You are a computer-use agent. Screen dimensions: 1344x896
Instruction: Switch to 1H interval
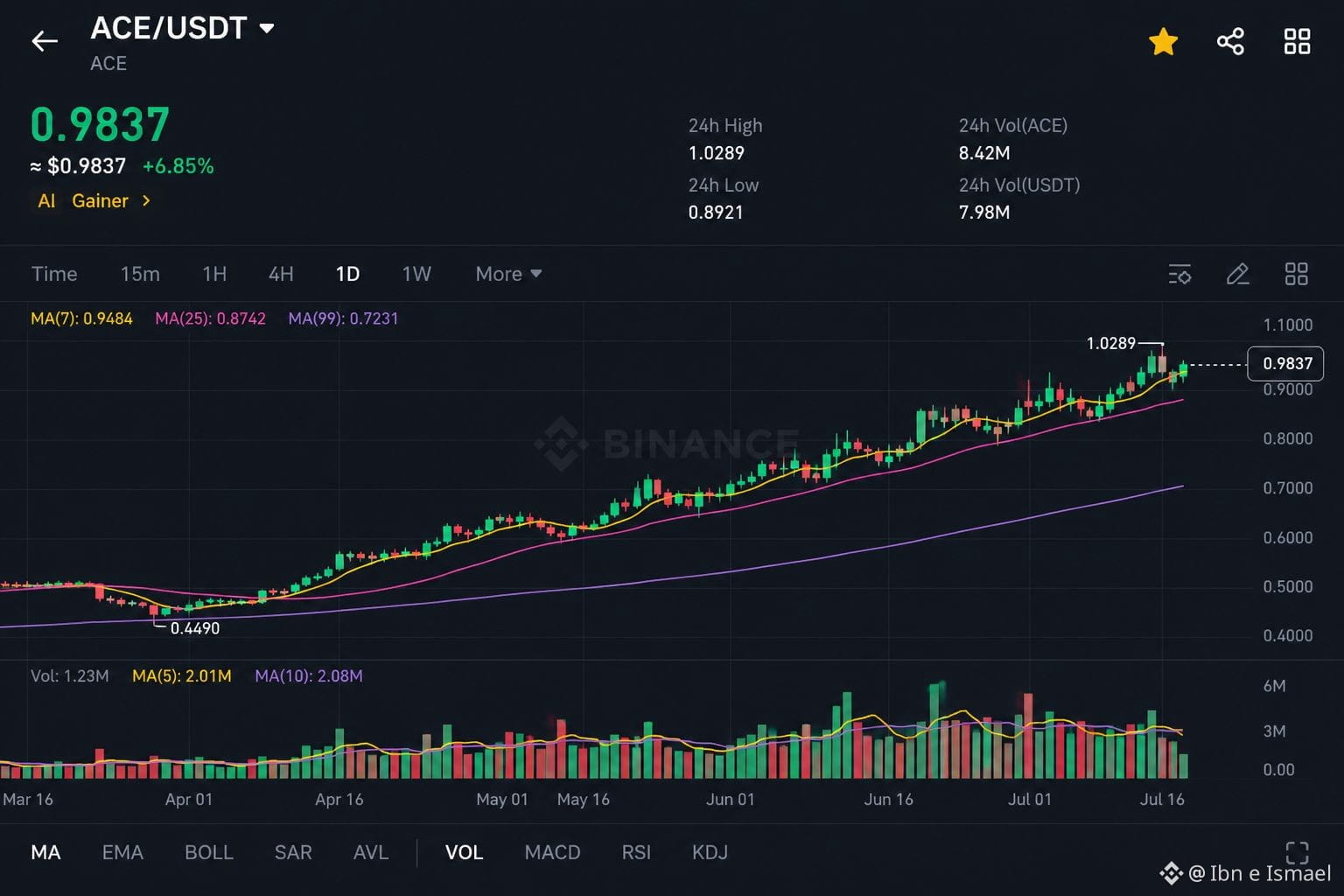pos(214,274)
